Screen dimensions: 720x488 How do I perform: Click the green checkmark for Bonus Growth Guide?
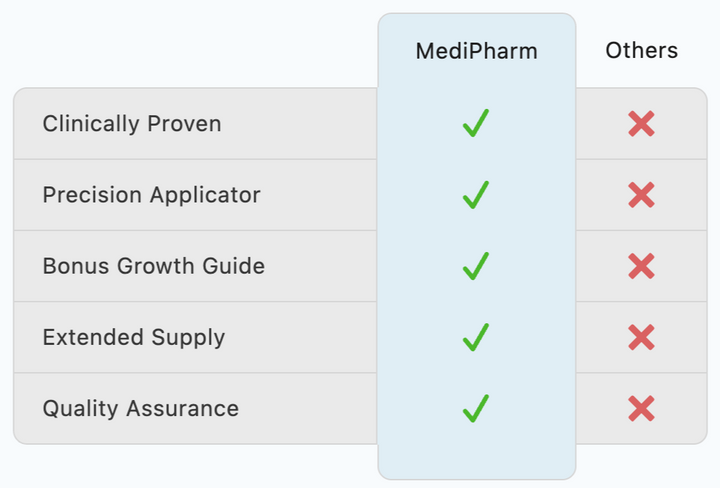tap(476, 266)
